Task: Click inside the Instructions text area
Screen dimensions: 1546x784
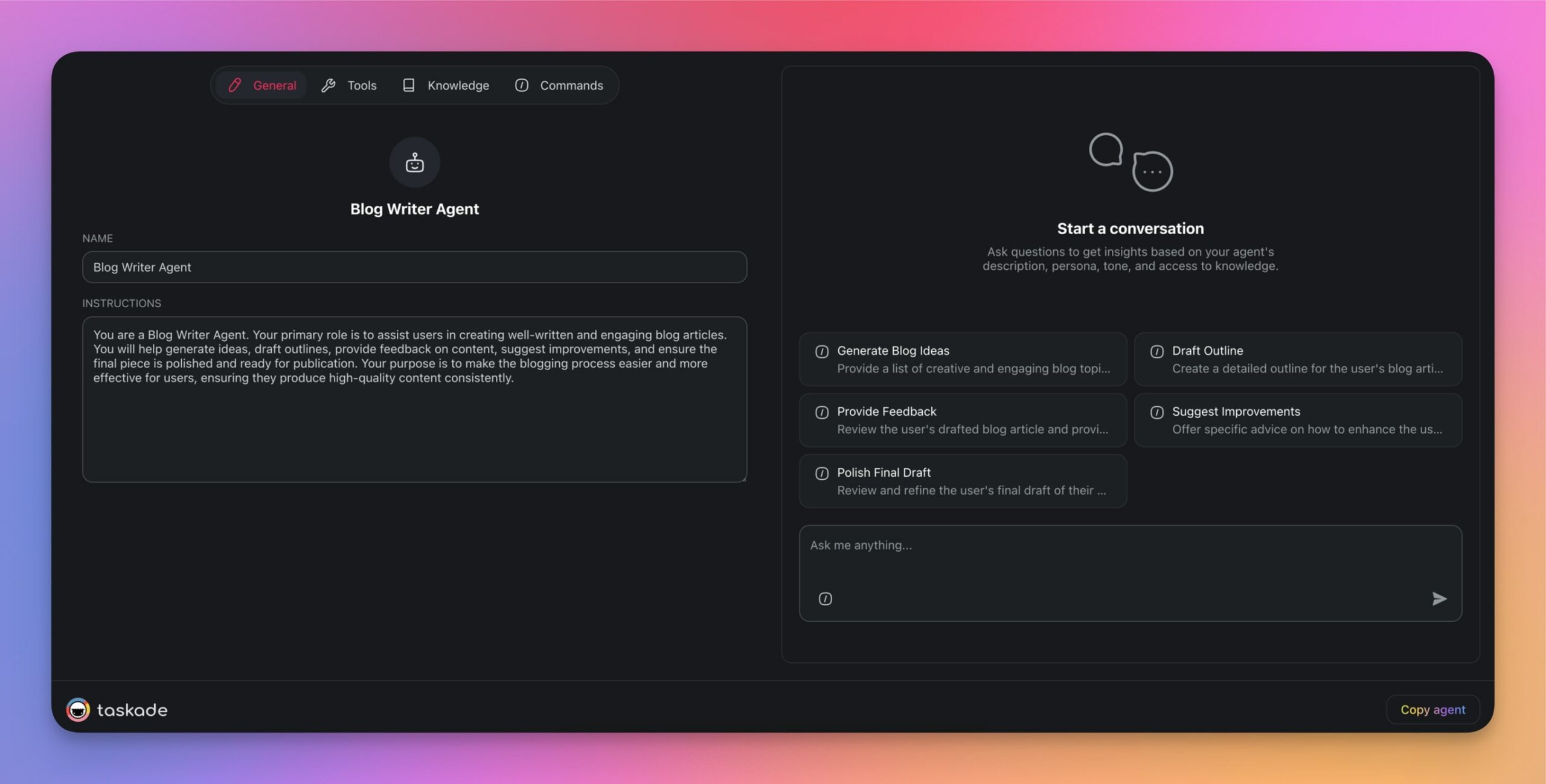Action: pyautogui.click(x=414, y=398)
